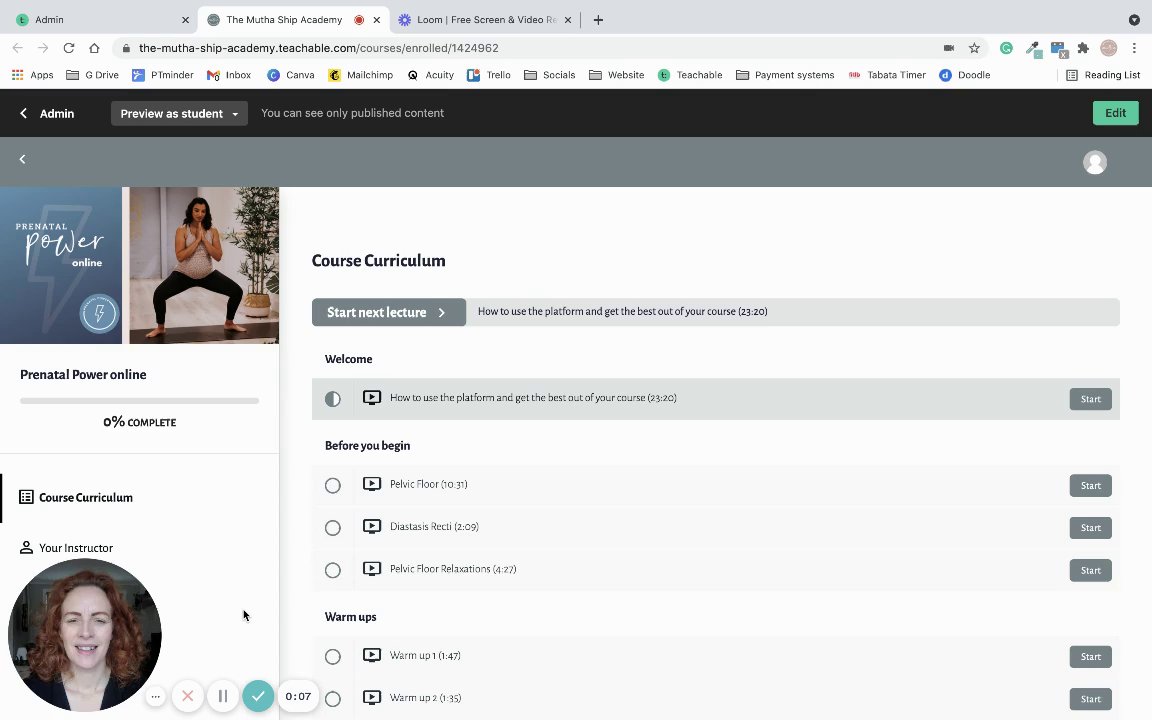This screenshot has width=1152, height=720.
Task: Open the Tabata Timer bookmark
Action: pyautogui.click(x=888, y=75)
